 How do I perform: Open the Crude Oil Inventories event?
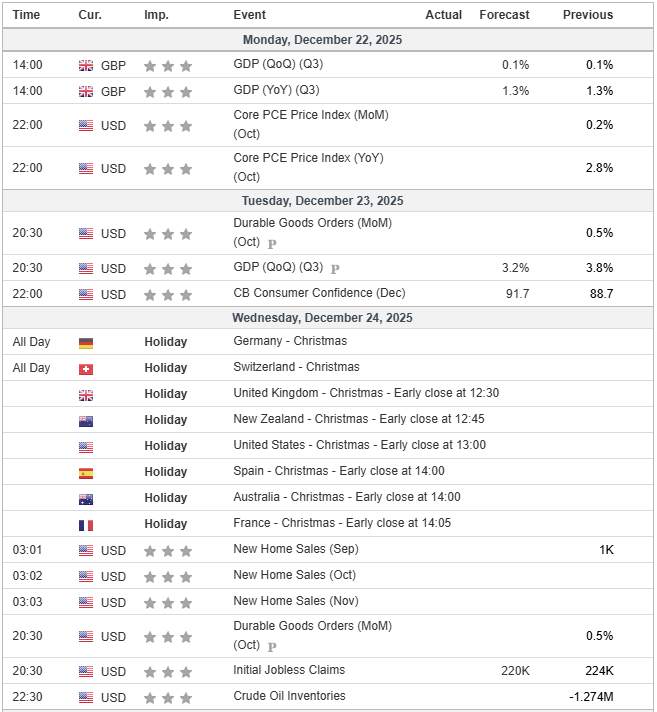coord(289,696)
